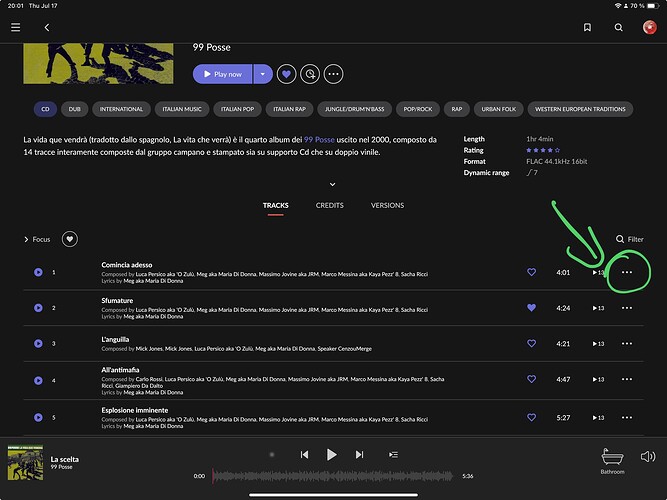Play track 2 Sfumature
This screenshot has width=667, height=500.
38,308
